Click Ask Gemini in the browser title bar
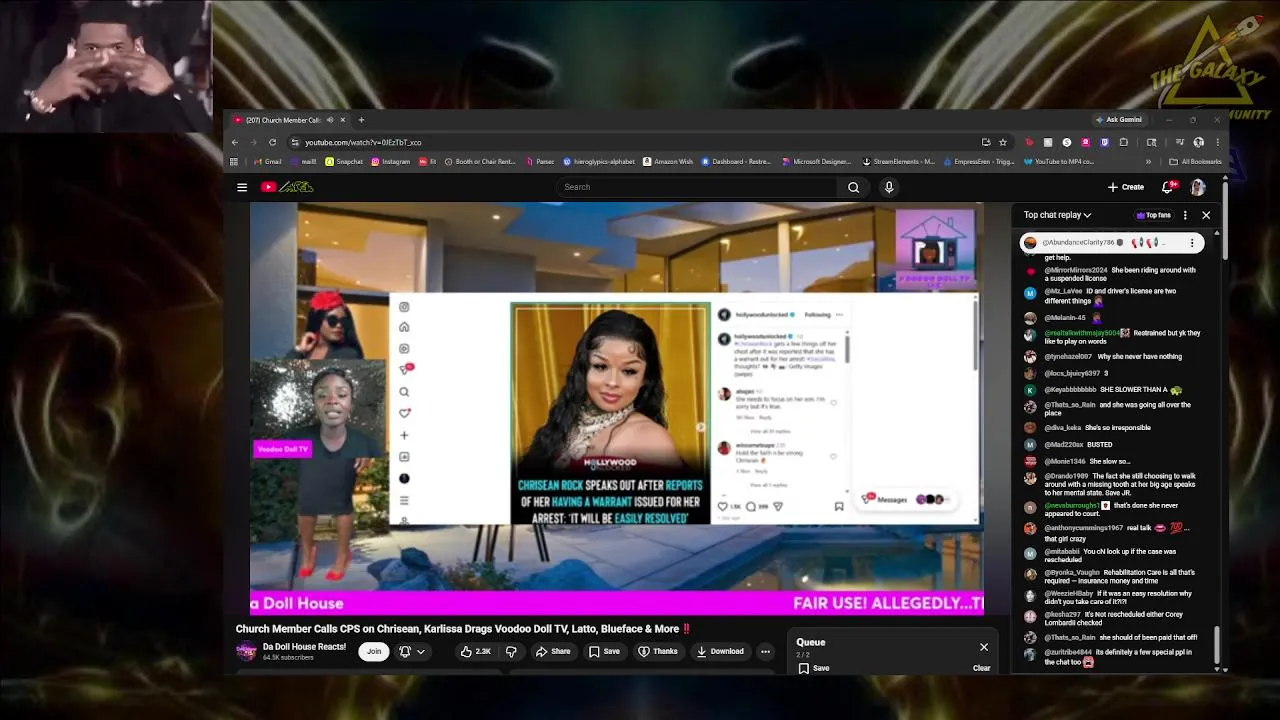 (x=1118, y=120)
